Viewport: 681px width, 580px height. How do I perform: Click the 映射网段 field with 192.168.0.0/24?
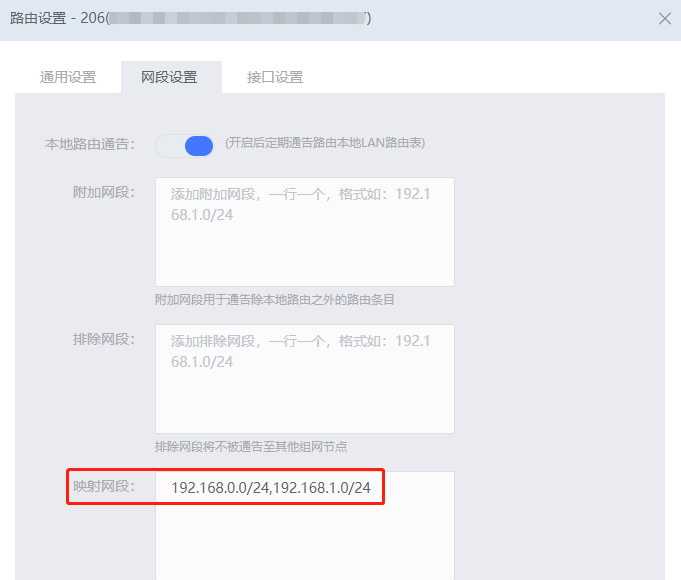coord(305,526)
